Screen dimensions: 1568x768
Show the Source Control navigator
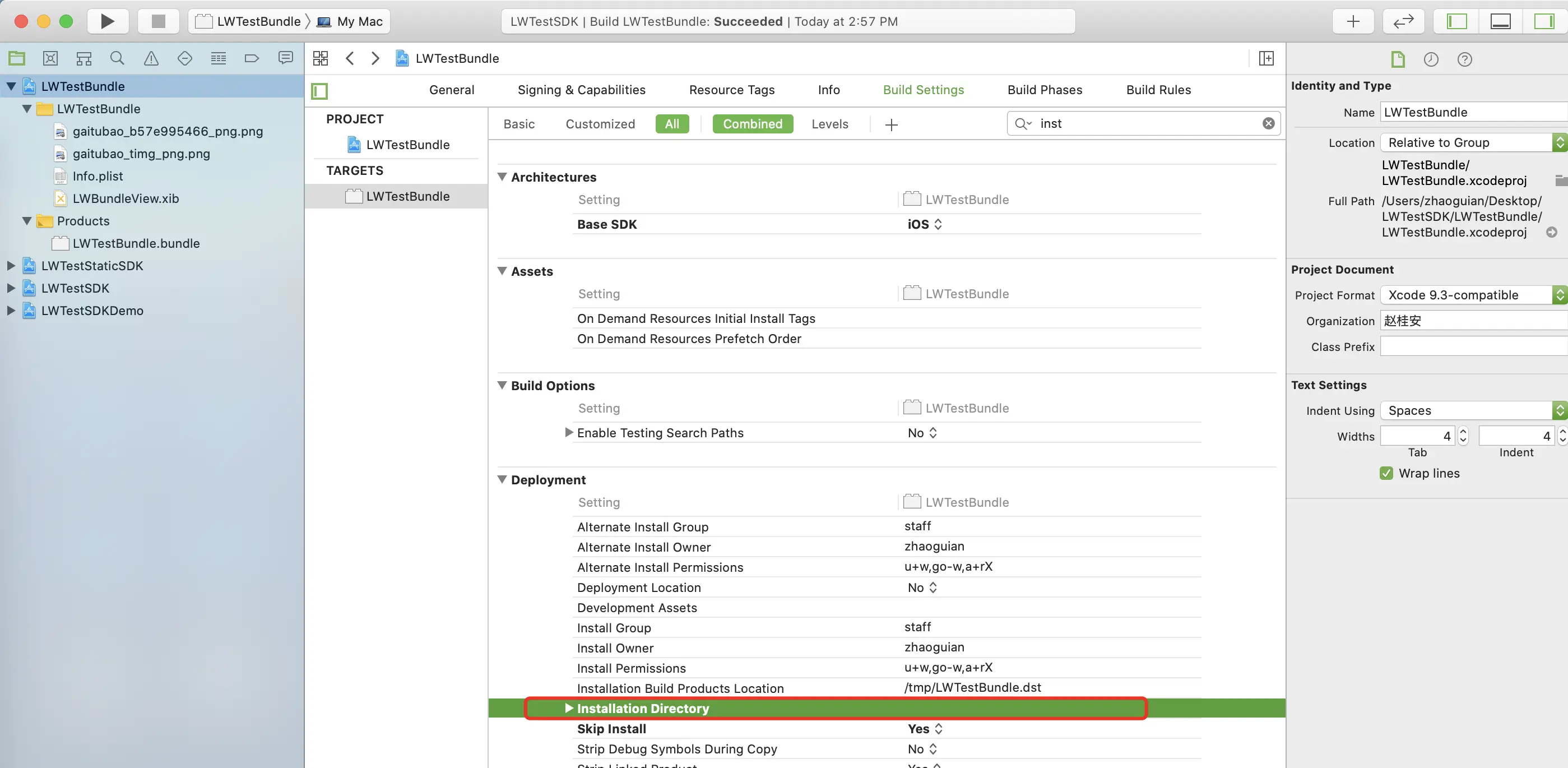tap(50, 58)
